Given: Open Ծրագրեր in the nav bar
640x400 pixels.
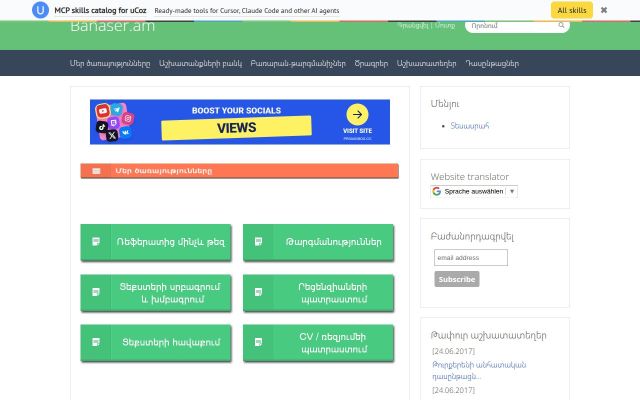Looking at the screenshot, I should [371, 63].
